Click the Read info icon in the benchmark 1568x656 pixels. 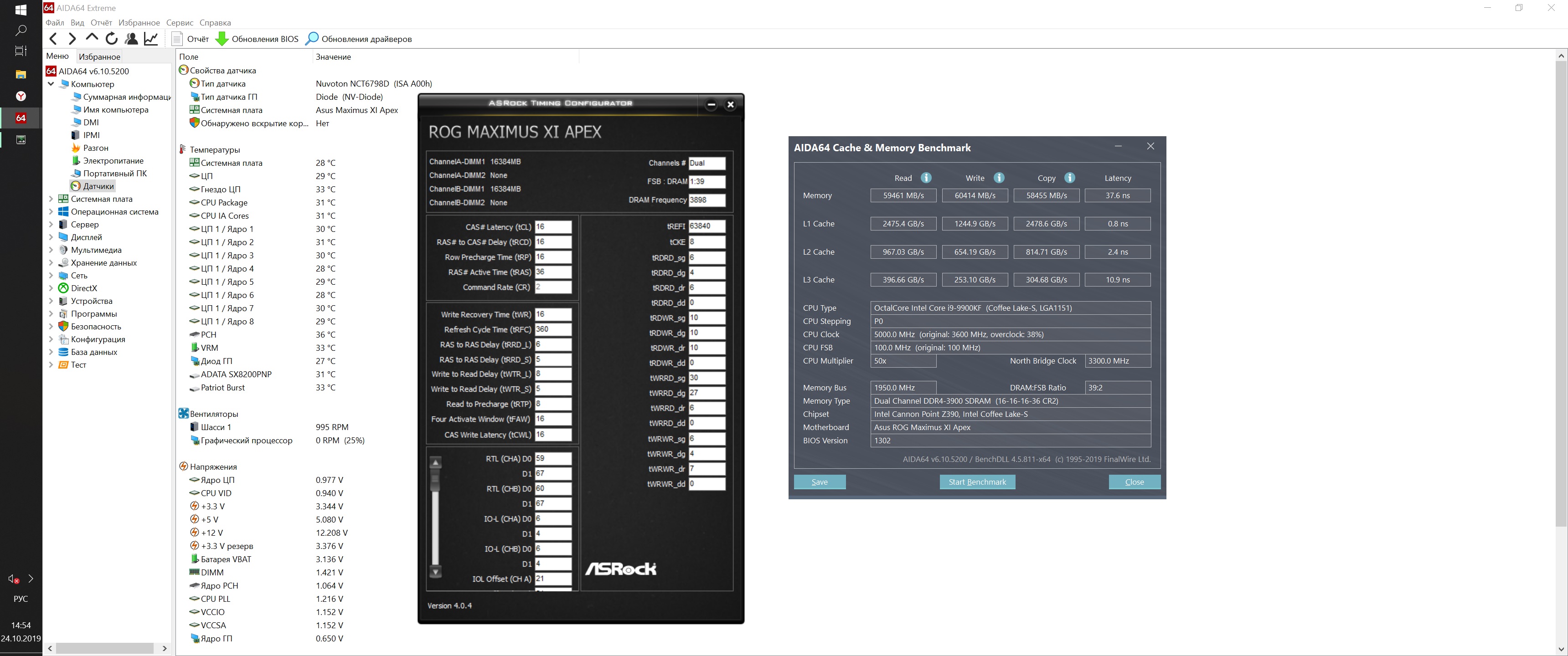pyautogui.click(x=926, y=178)
